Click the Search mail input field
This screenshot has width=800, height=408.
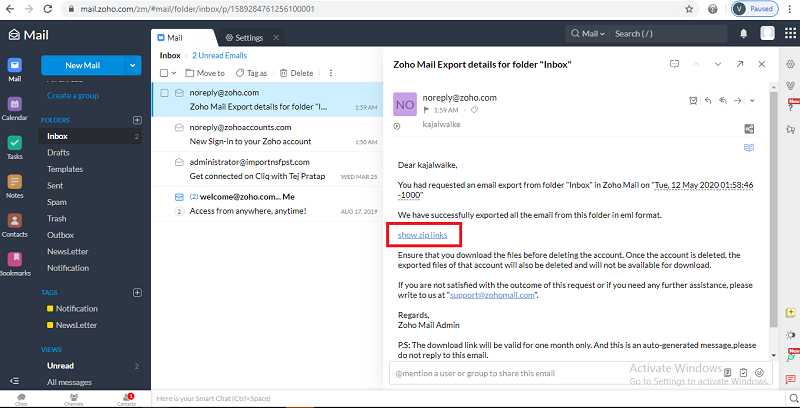click(x=668, y=34)
